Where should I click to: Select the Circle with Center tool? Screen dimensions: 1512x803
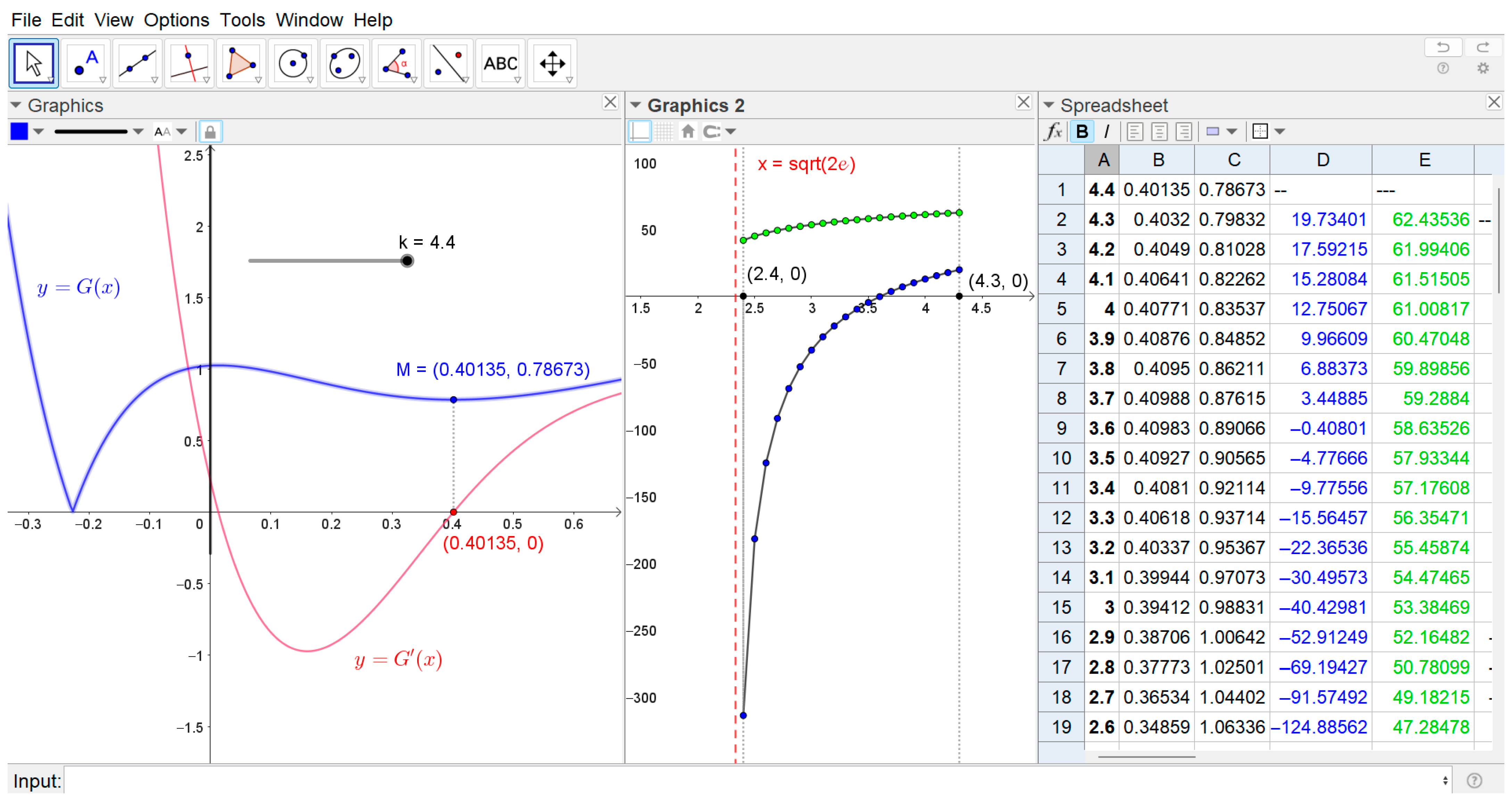[293, 63]
